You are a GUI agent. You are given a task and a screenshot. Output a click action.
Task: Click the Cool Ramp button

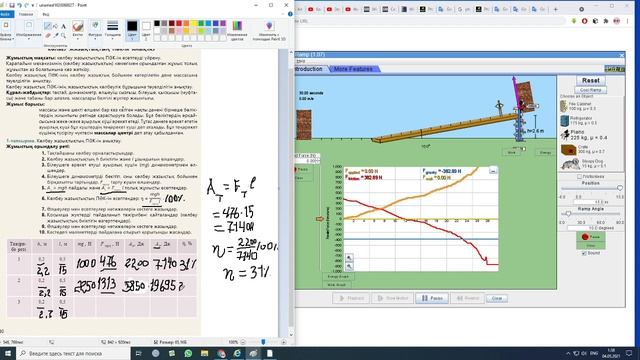pos(590,90)
